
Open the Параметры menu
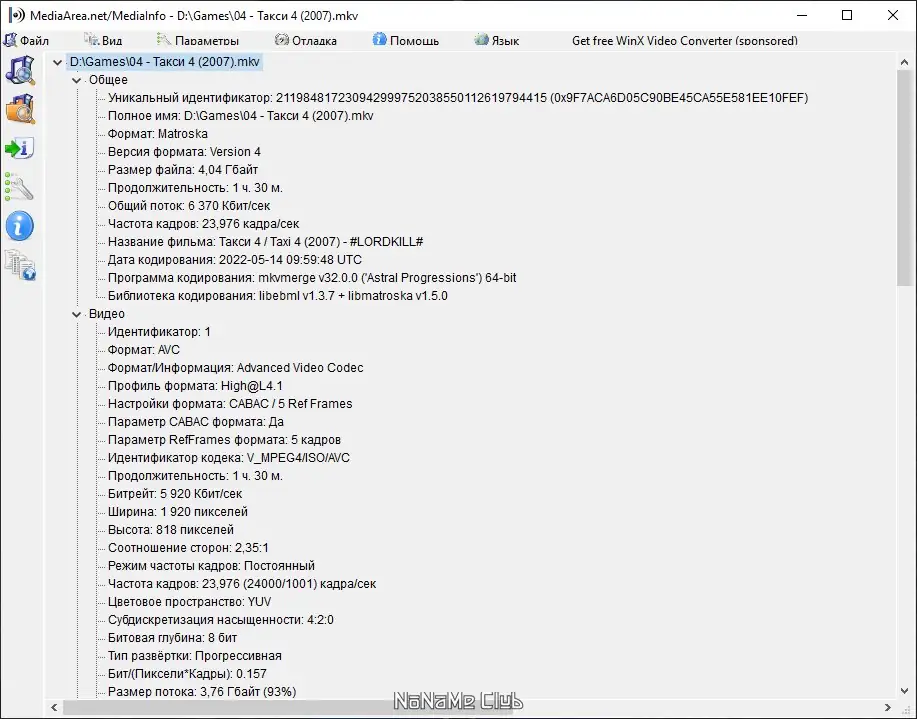click(x=198, y=40)
